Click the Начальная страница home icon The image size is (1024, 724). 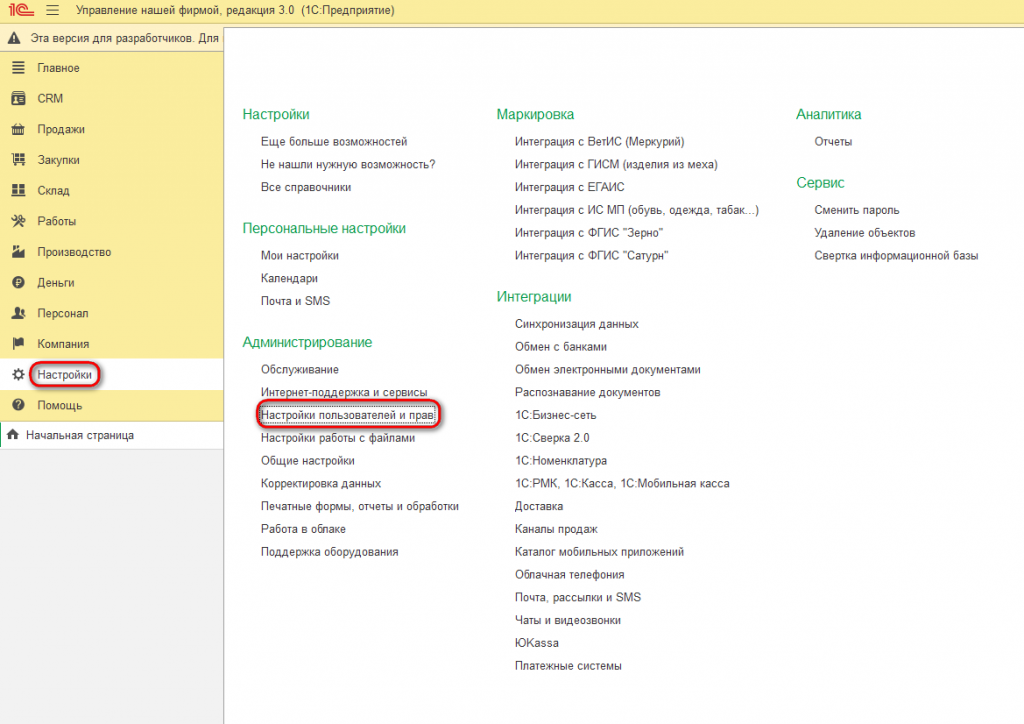tap(12, 435)
